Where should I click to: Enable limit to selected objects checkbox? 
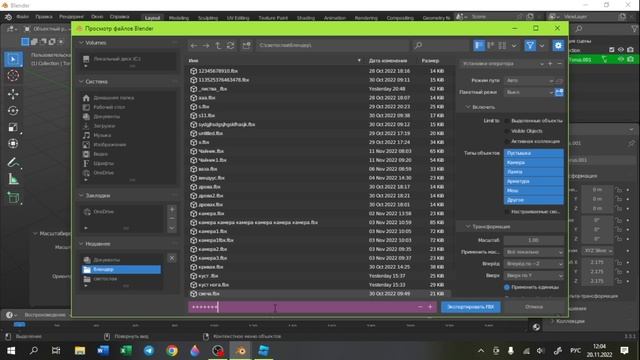pos(507,121)
